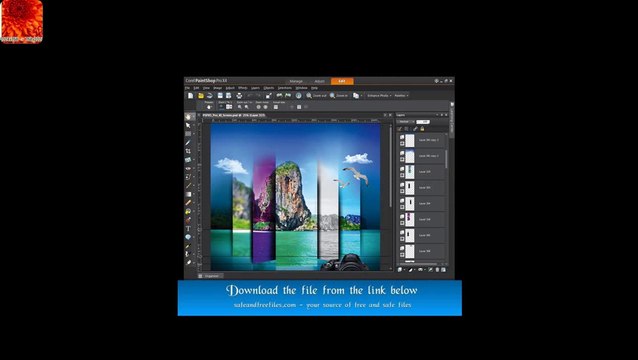
Task: Click Zoom in in the toolbar
Action: coord(339,96)
